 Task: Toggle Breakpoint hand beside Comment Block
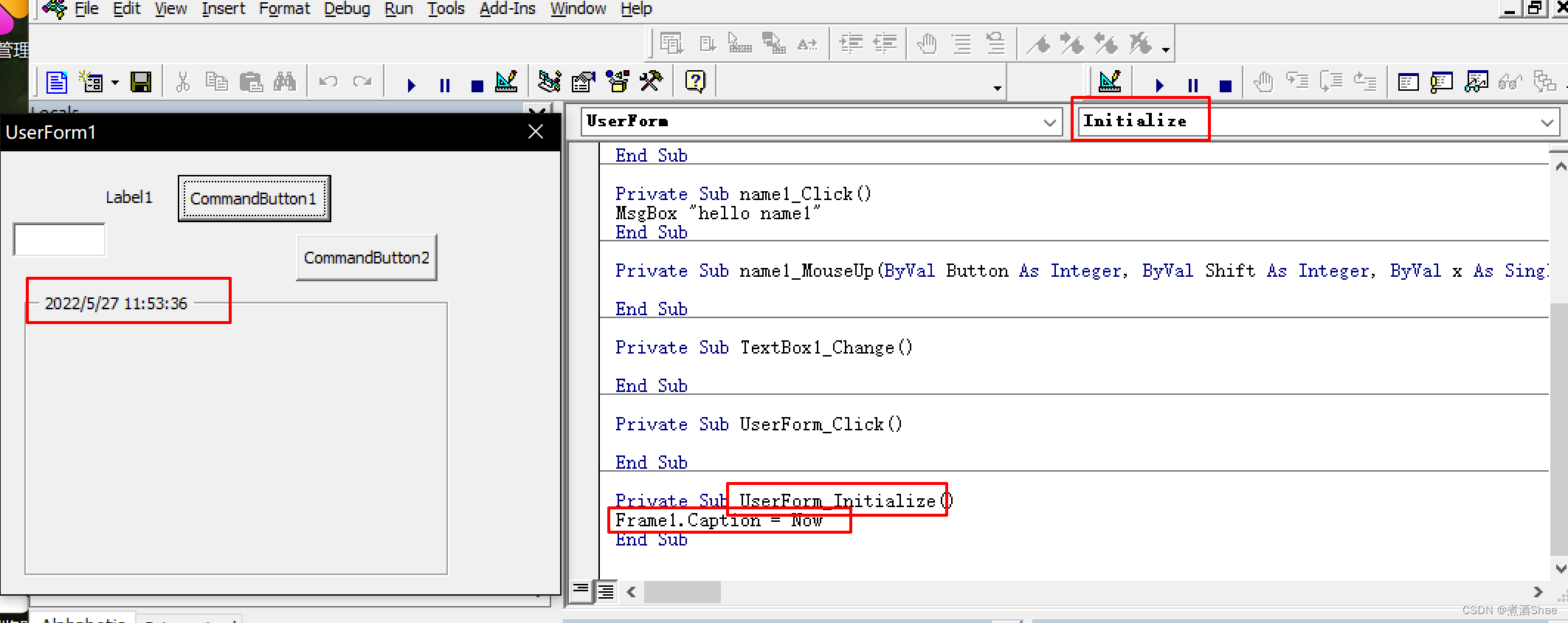(928, 44)
